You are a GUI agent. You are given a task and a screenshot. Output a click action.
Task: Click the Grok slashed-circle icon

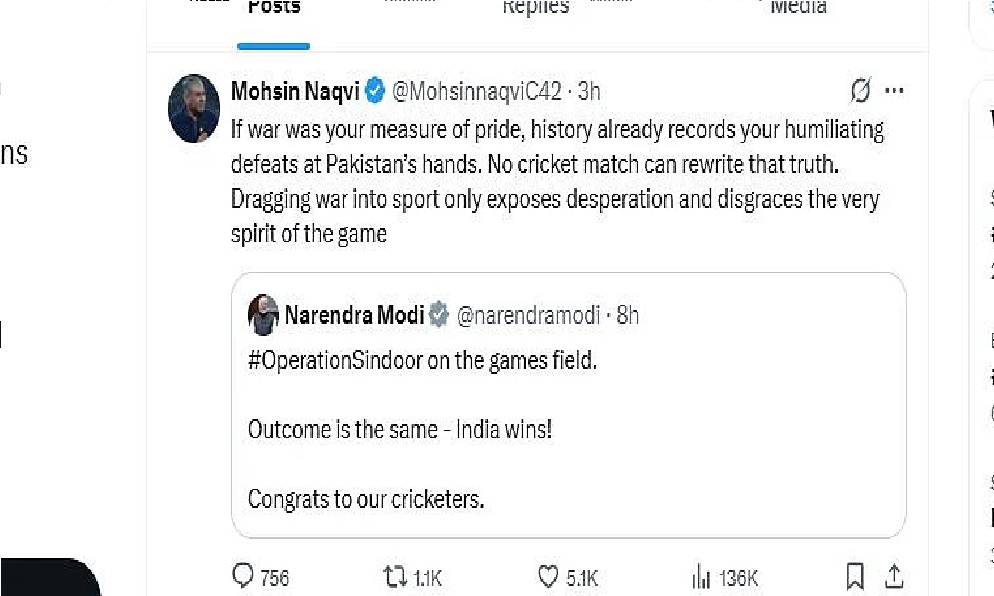point(859,91)
